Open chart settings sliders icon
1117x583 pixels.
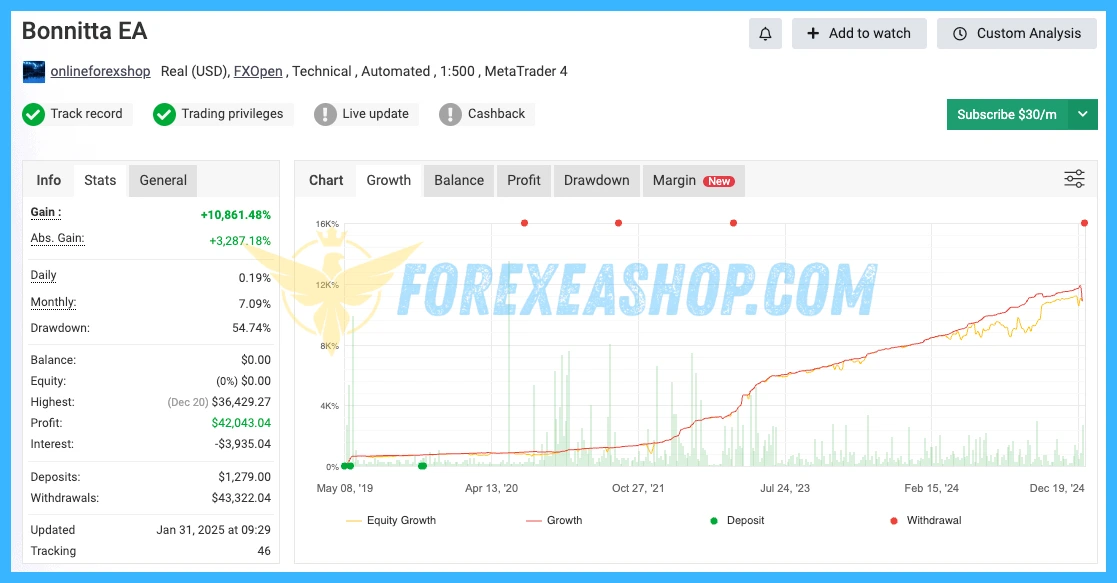[x=1074, y=179]
